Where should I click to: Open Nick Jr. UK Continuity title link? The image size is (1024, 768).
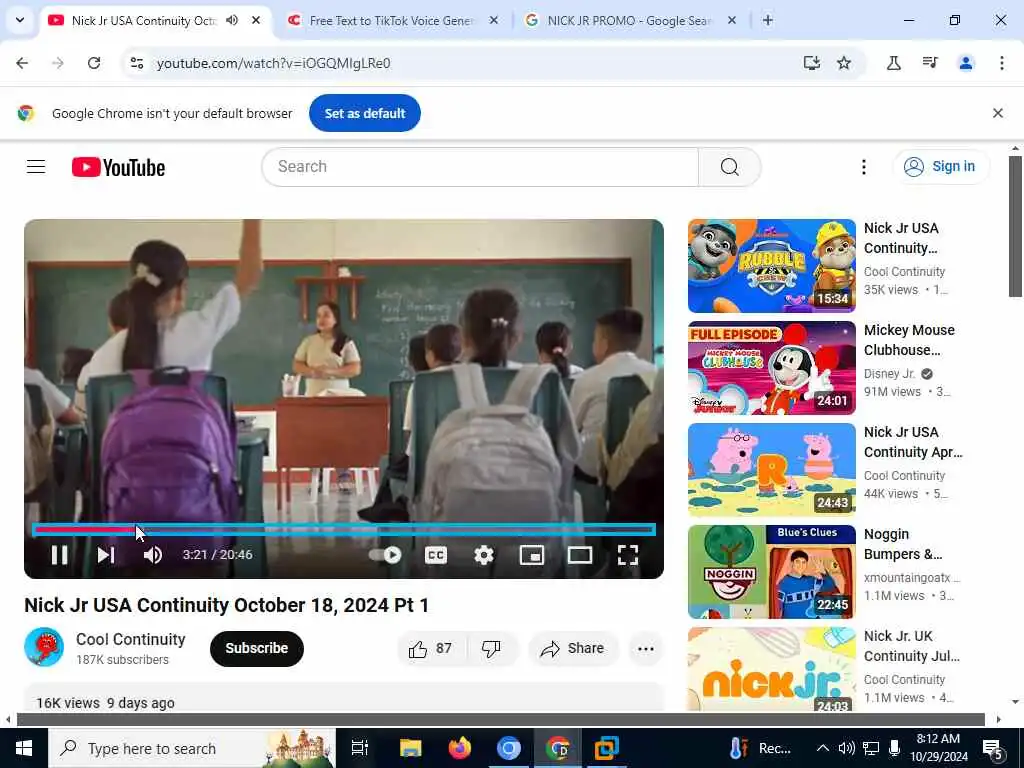[912, 646]
